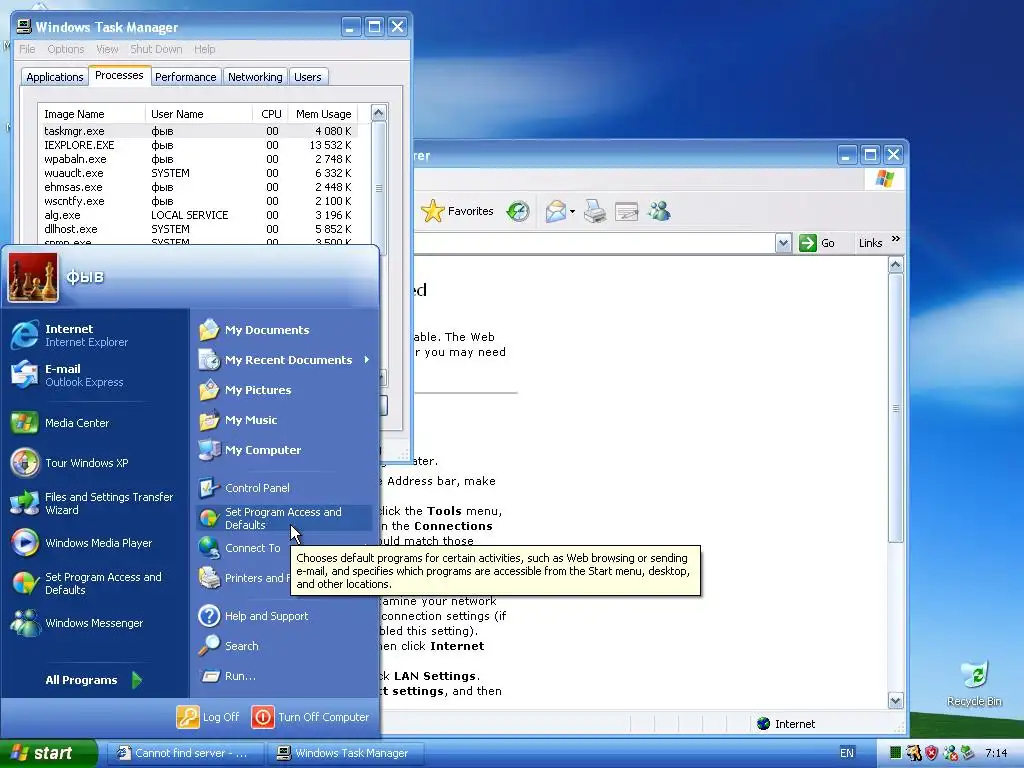Open My Documents folder

pos(254,330)
